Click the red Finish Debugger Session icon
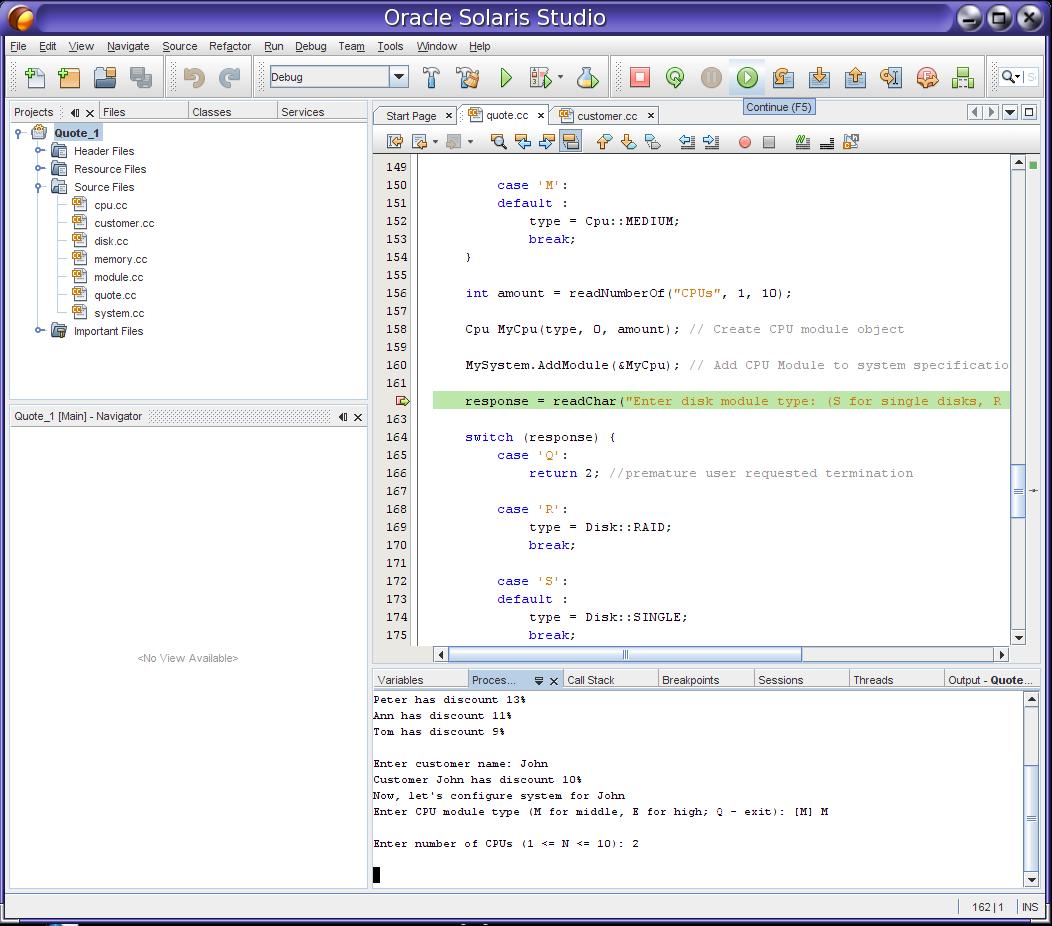The width and height of the screenshot is (1052, 926). pos(640,77)
